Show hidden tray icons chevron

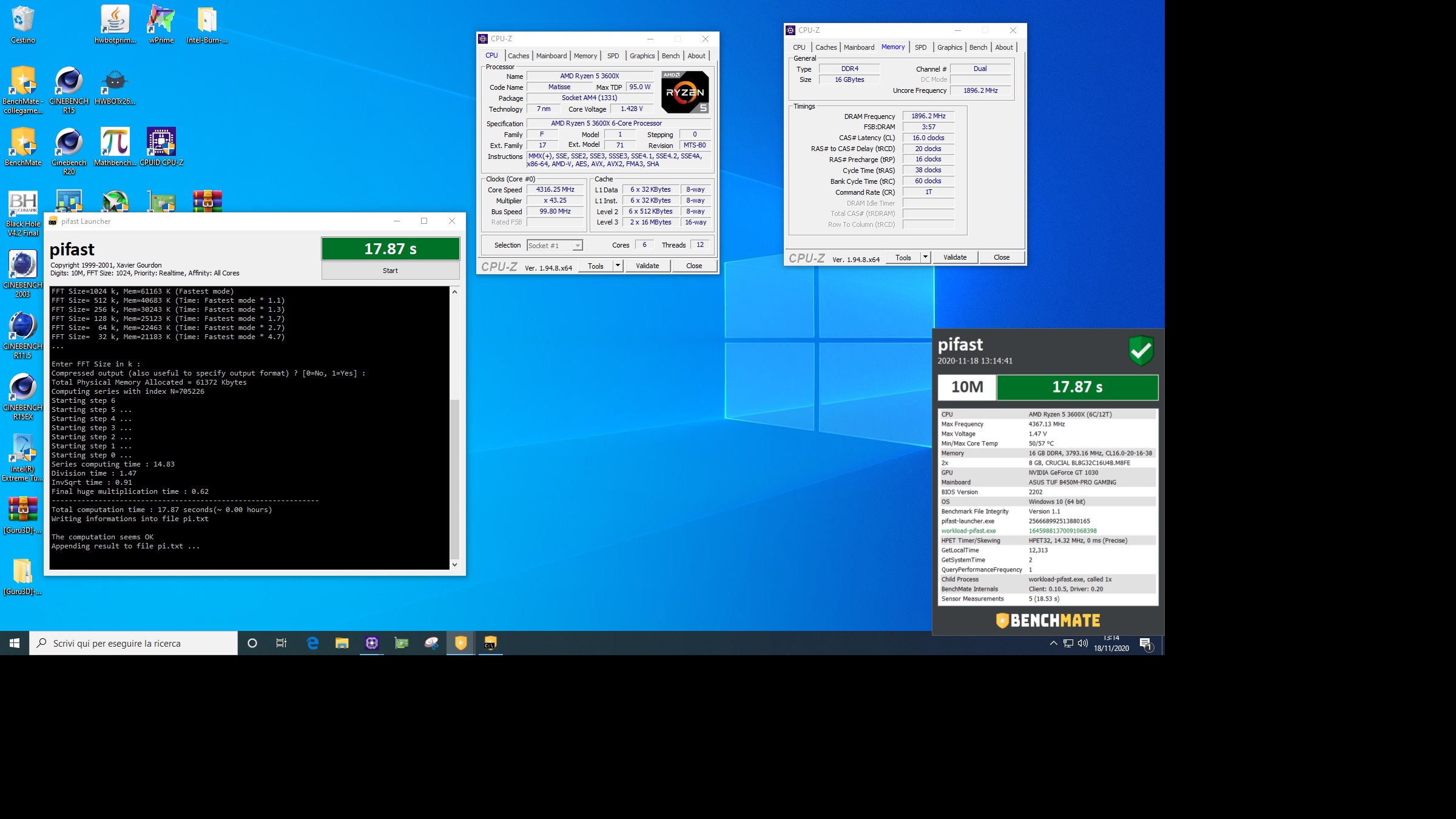point(1053,643)
